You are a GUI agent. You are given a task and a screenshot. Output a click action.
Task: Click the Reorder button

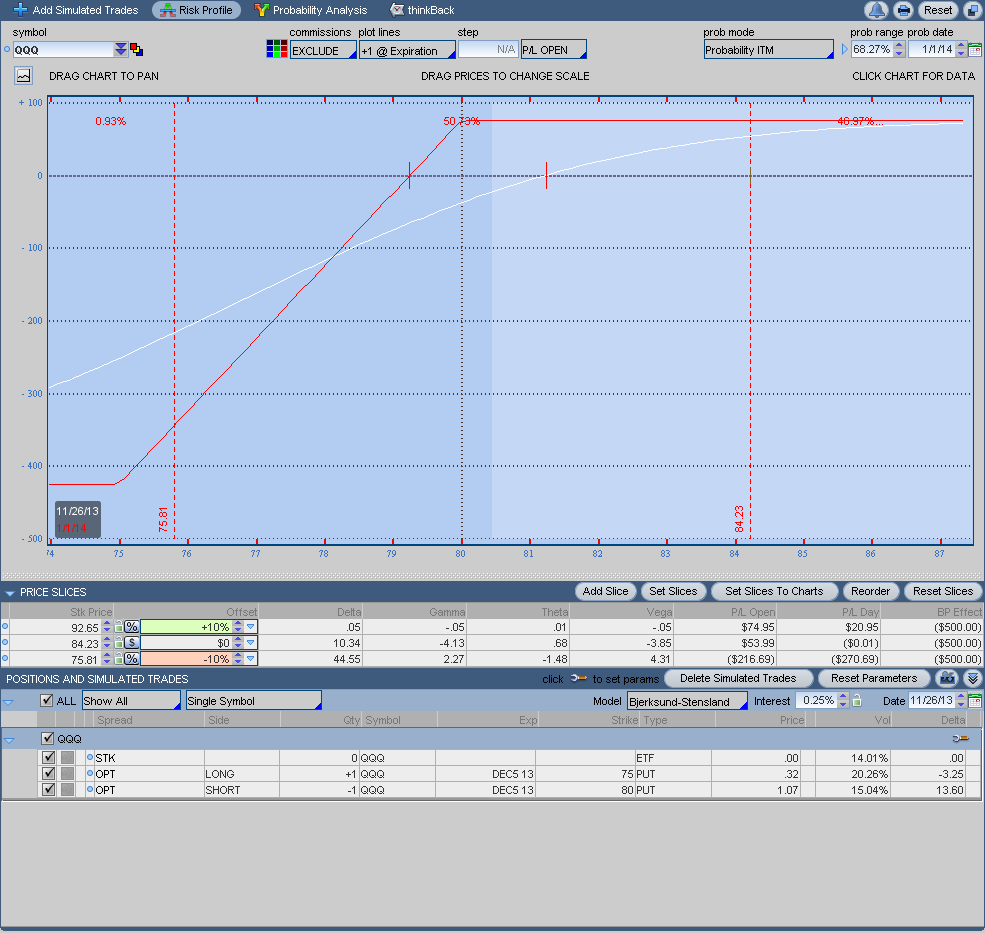(x=870, y=591)
